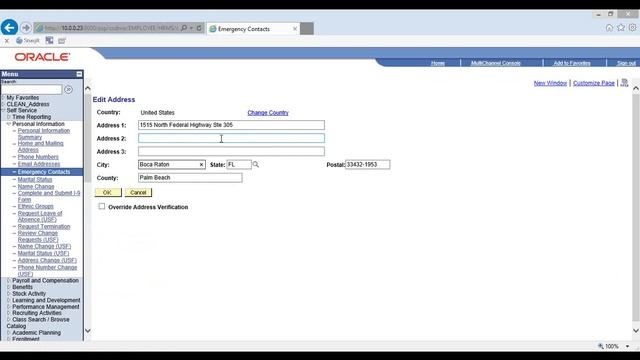Open New Window link
This screenshot has height=360, width=640.
pos(550,83)
